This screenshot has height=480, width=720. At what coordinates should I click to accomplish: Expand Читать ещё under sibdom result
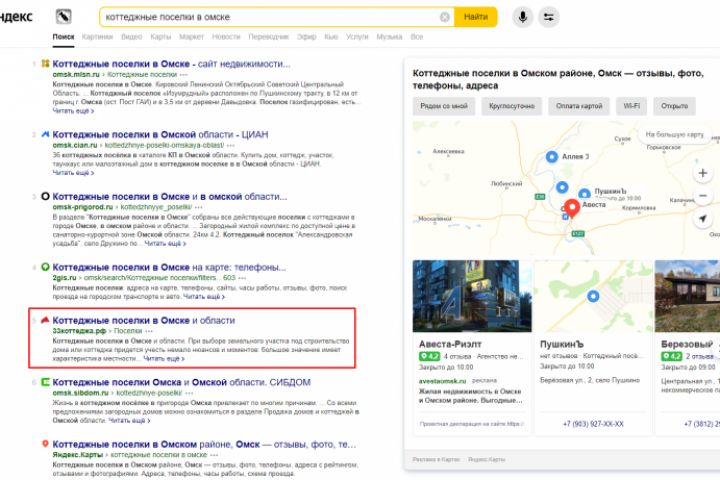point(129,420)
